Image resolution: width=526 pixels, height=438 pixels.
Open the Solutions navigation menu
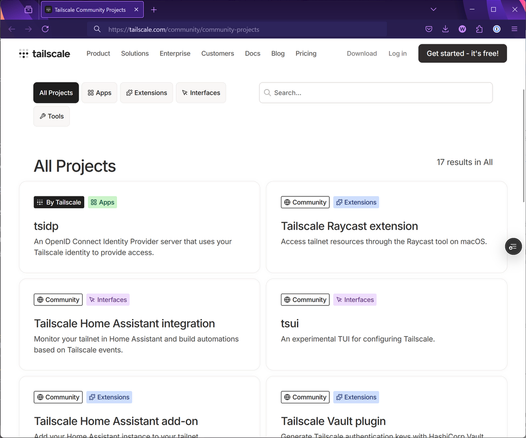135,53
